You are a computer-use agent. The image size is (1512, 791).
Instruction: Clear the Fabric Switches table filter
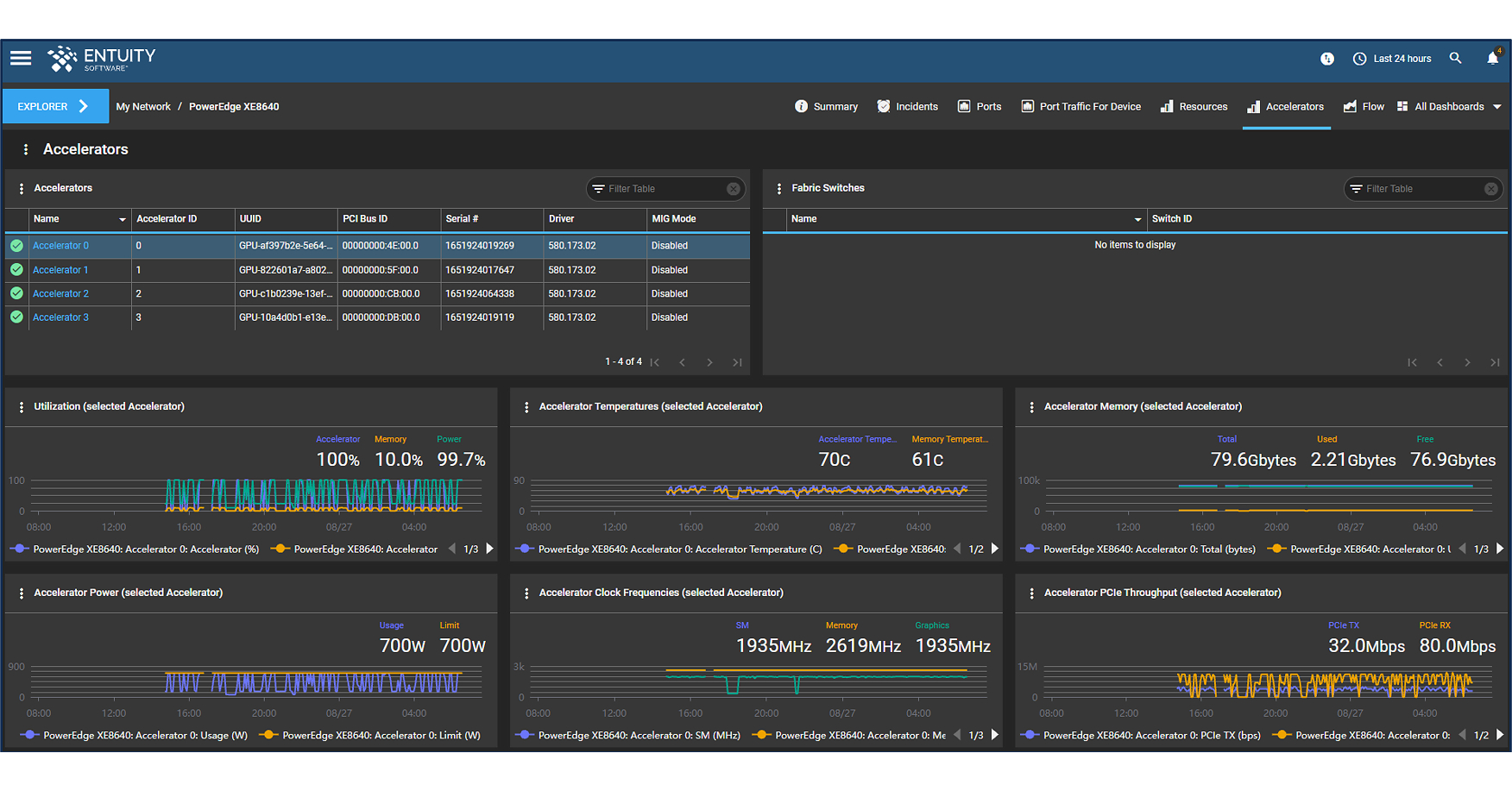click(1491, 189)
